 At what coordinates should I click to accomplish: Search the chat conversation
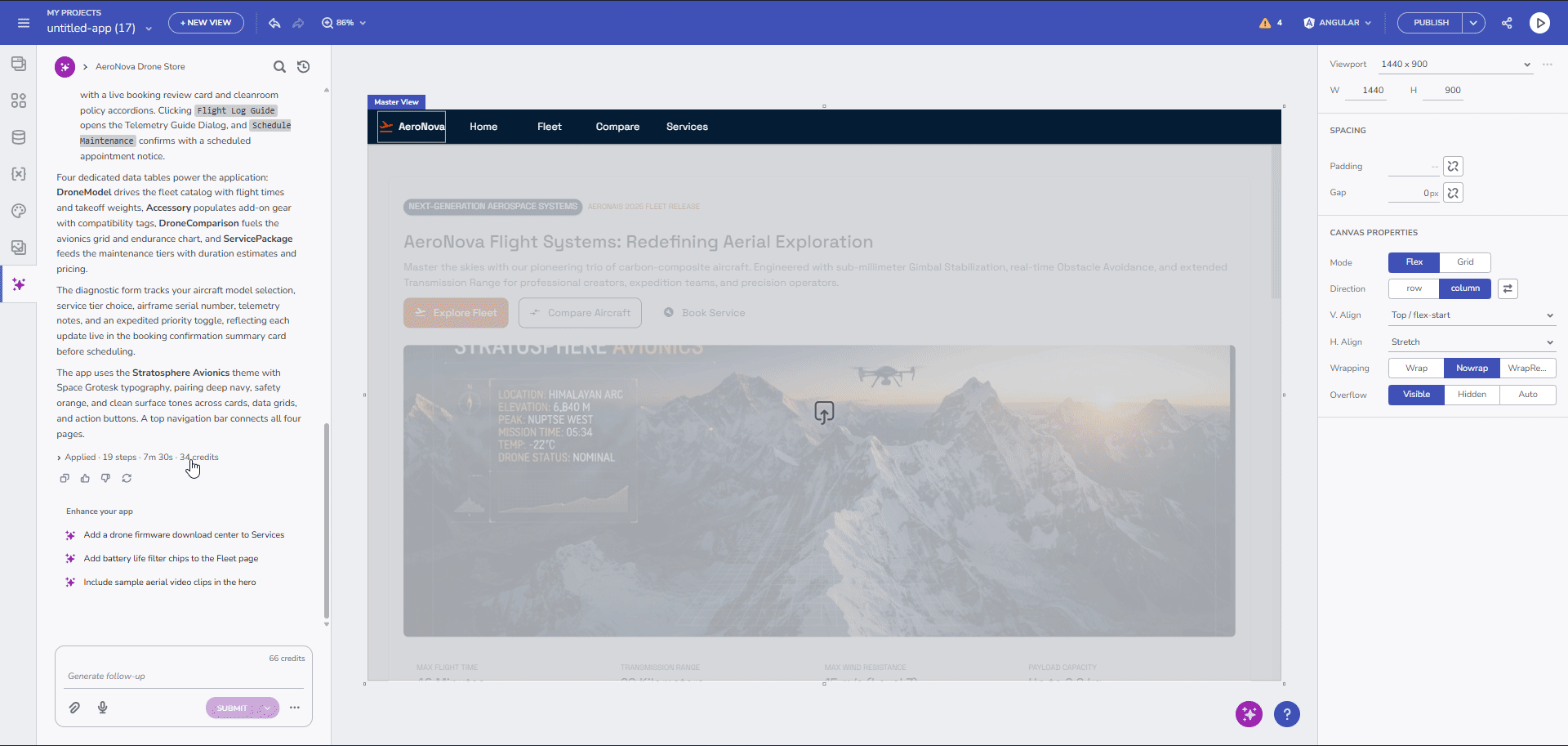click(279, 67)
